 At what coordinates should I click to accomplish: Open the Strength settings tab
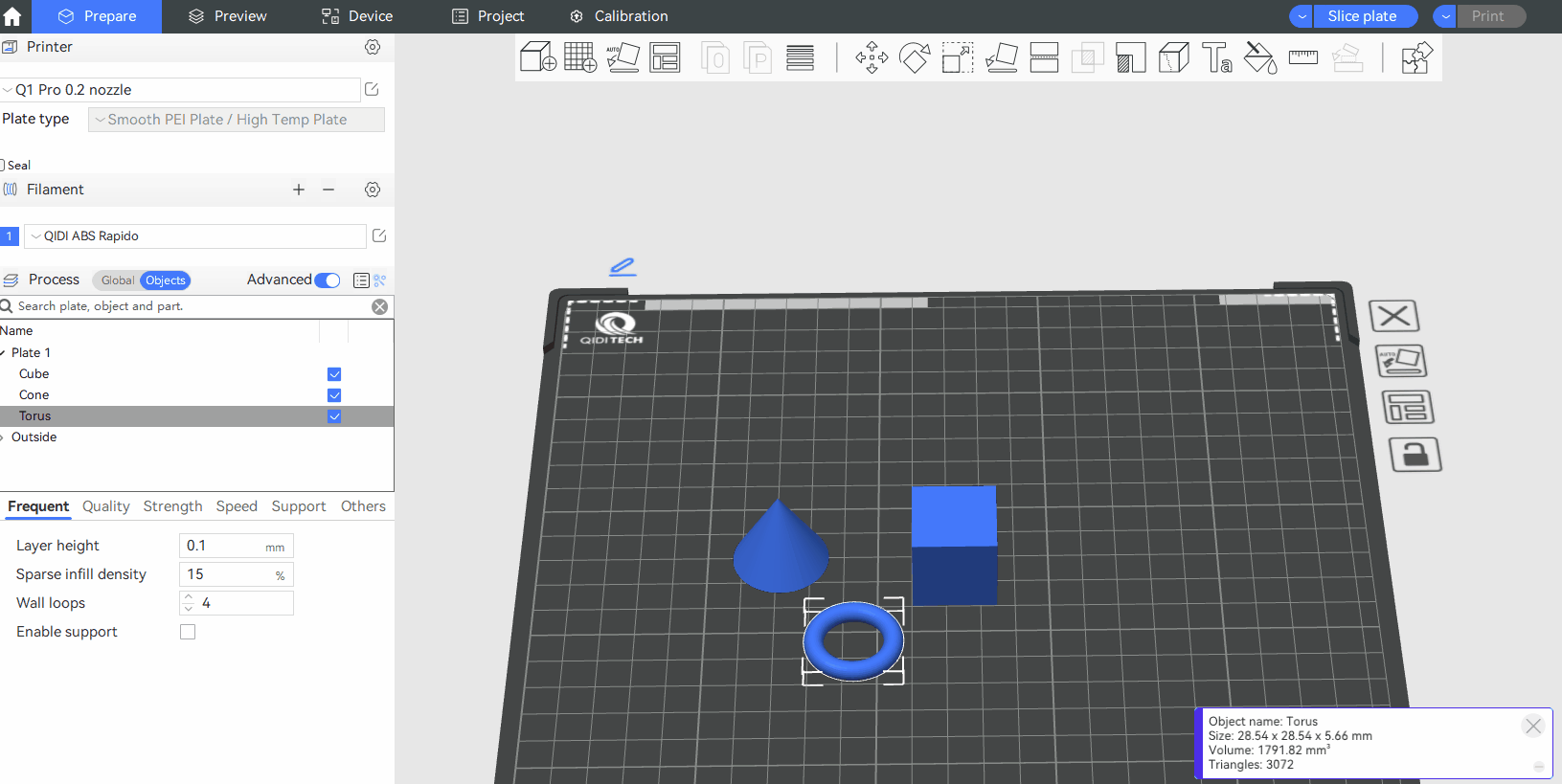point(172,506)
